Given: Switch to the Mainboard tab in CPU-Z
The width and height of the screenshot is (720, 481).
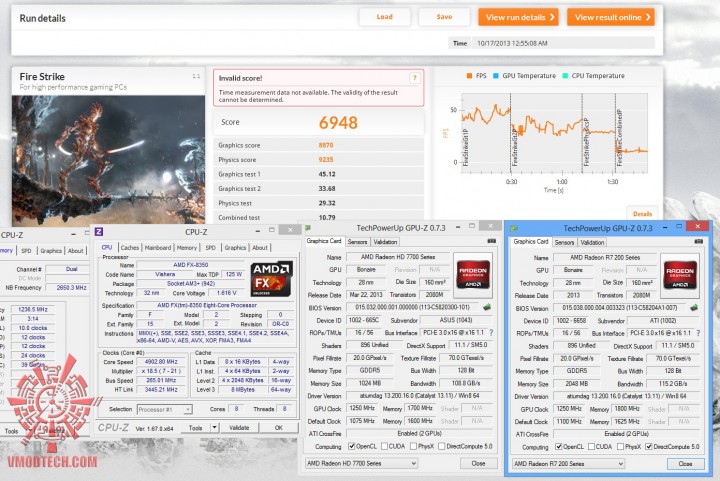Looking at the screenshot, I should coord(158,247).
